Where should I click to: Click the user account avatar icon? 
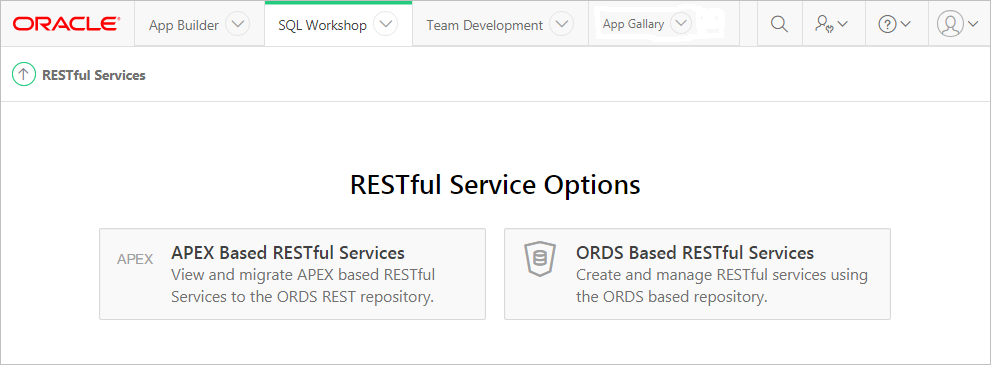coord(949,25)
